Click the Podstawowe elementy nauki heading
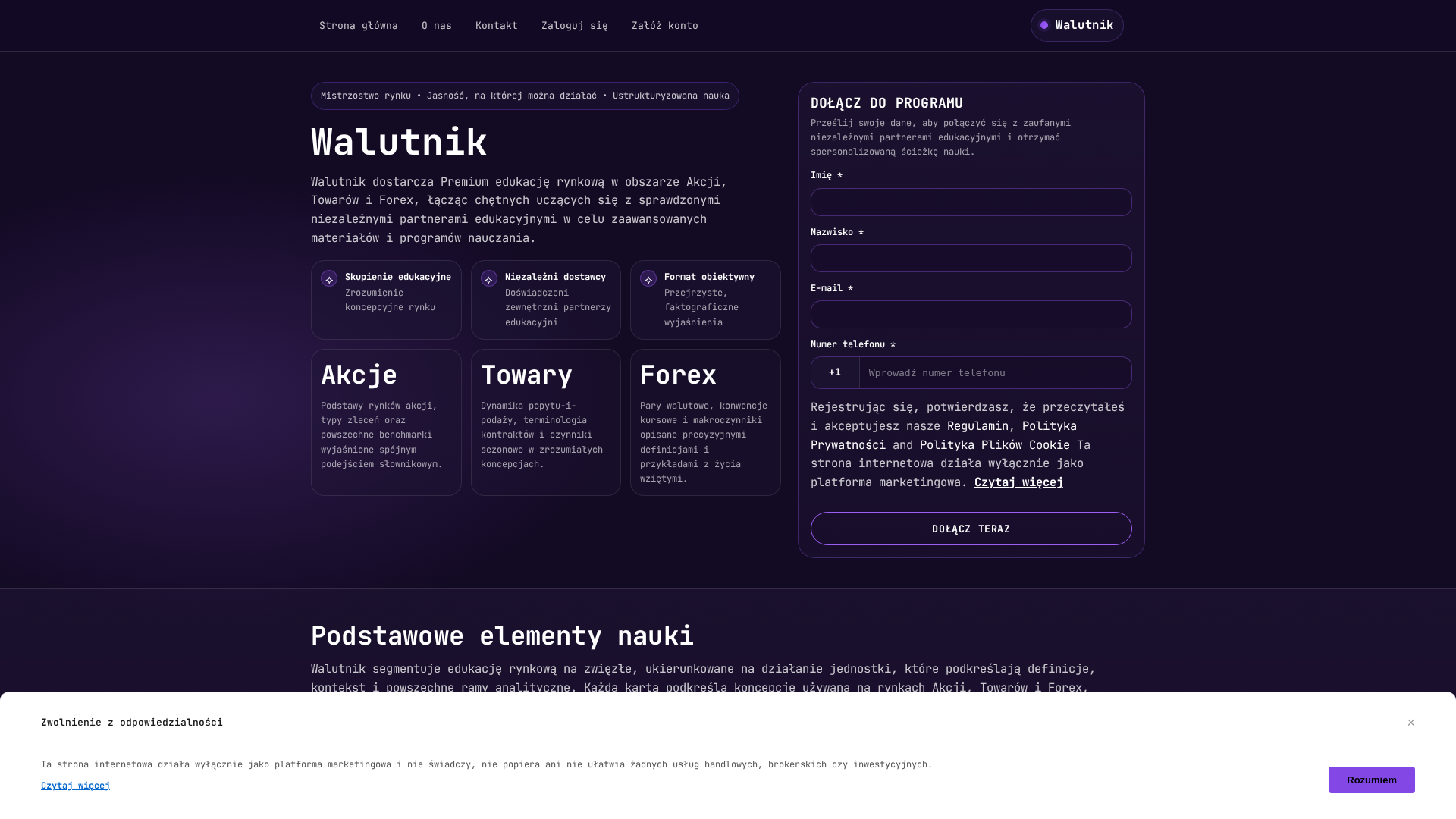Viewport: 1456px width, 819px height. click(502, 635)
